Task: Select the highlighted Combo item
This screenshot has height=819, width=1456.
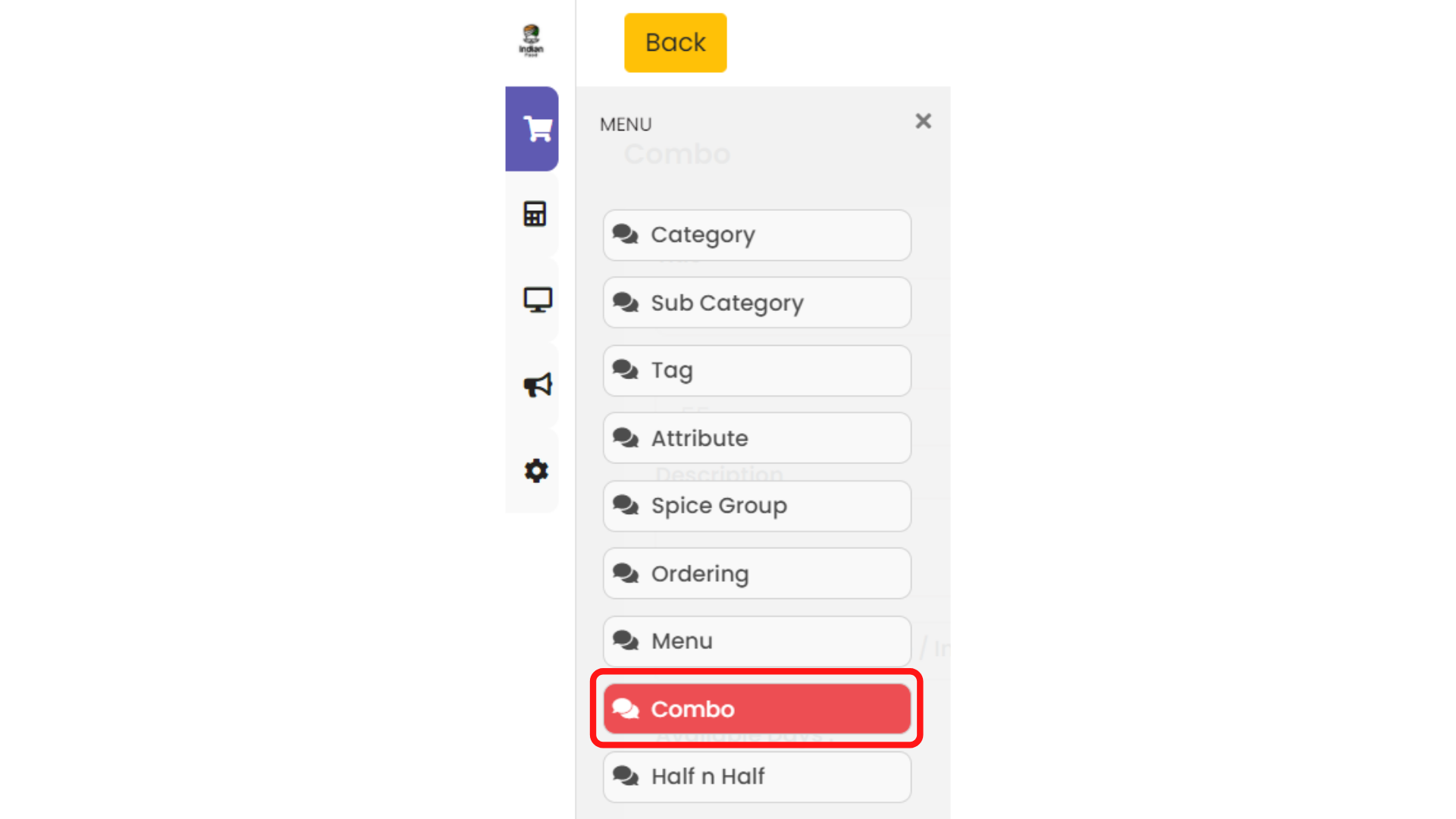Action: click(x=757, y=709)
